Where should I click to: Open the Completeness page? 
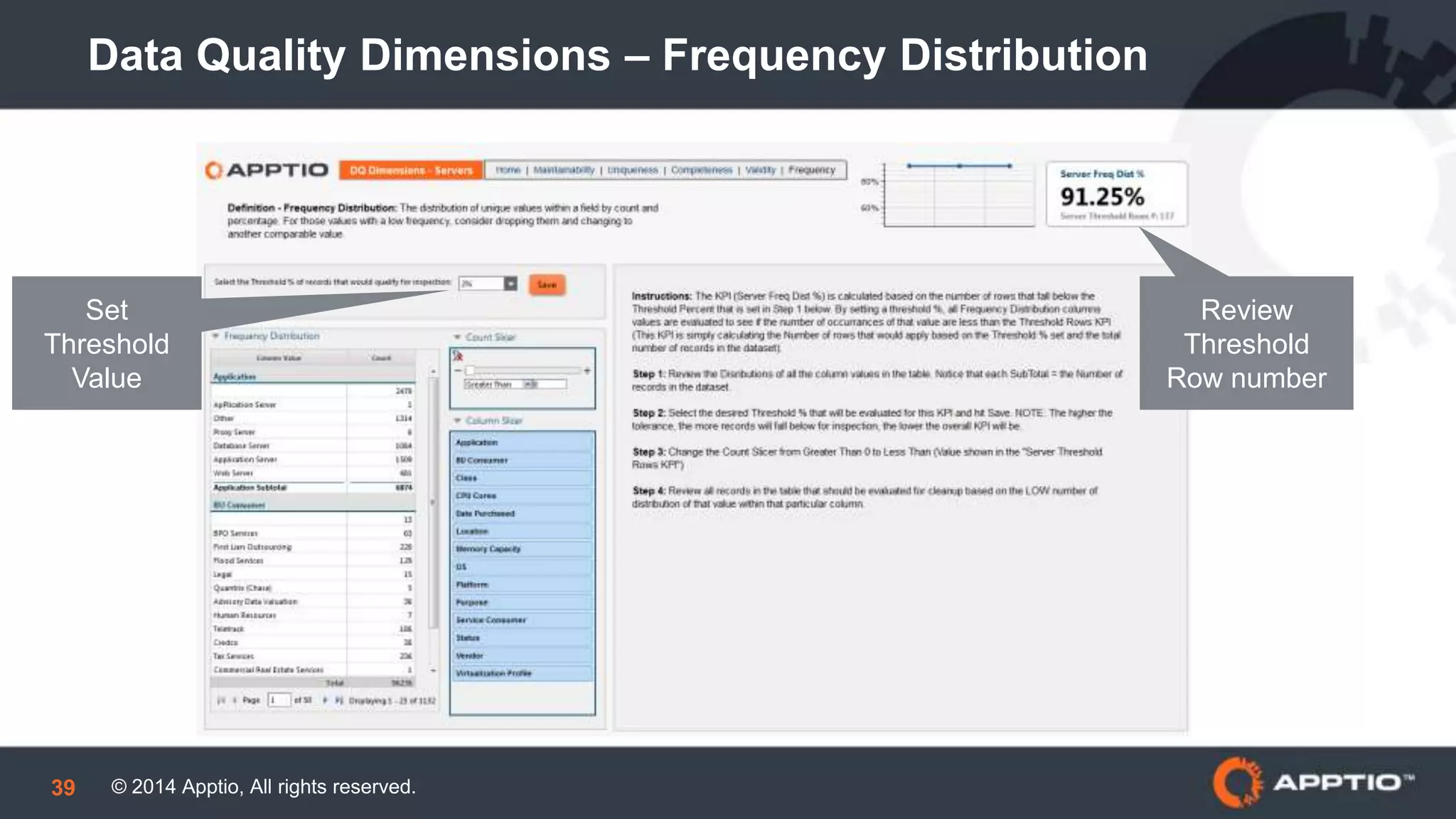click(x=702, y=170)
